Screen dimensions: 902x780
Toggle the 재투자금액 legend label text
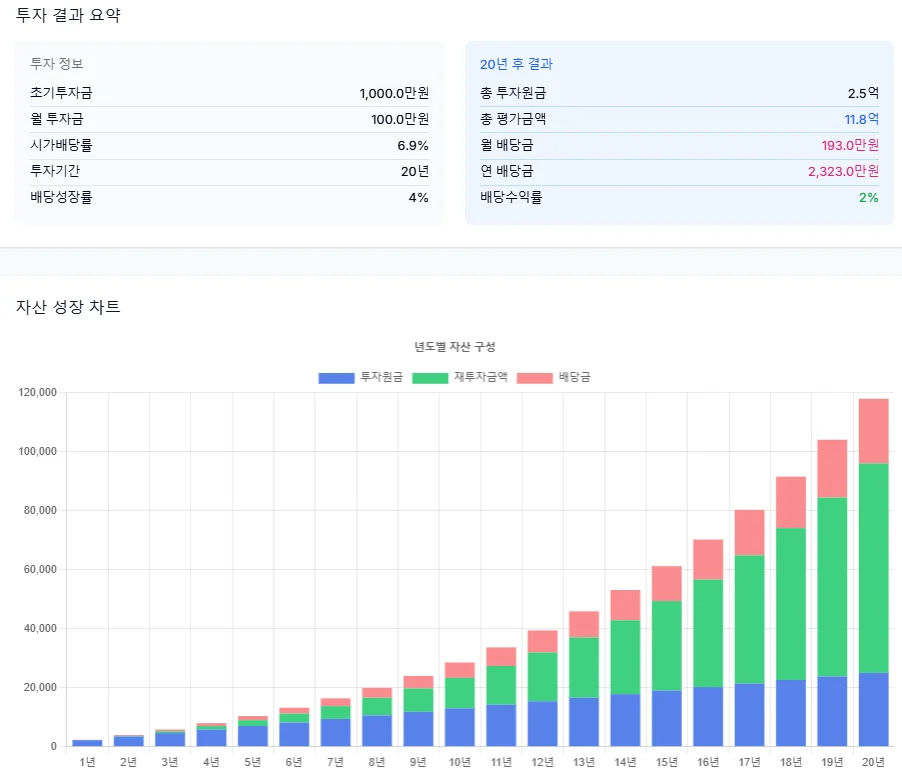click(x=481, y=377)
